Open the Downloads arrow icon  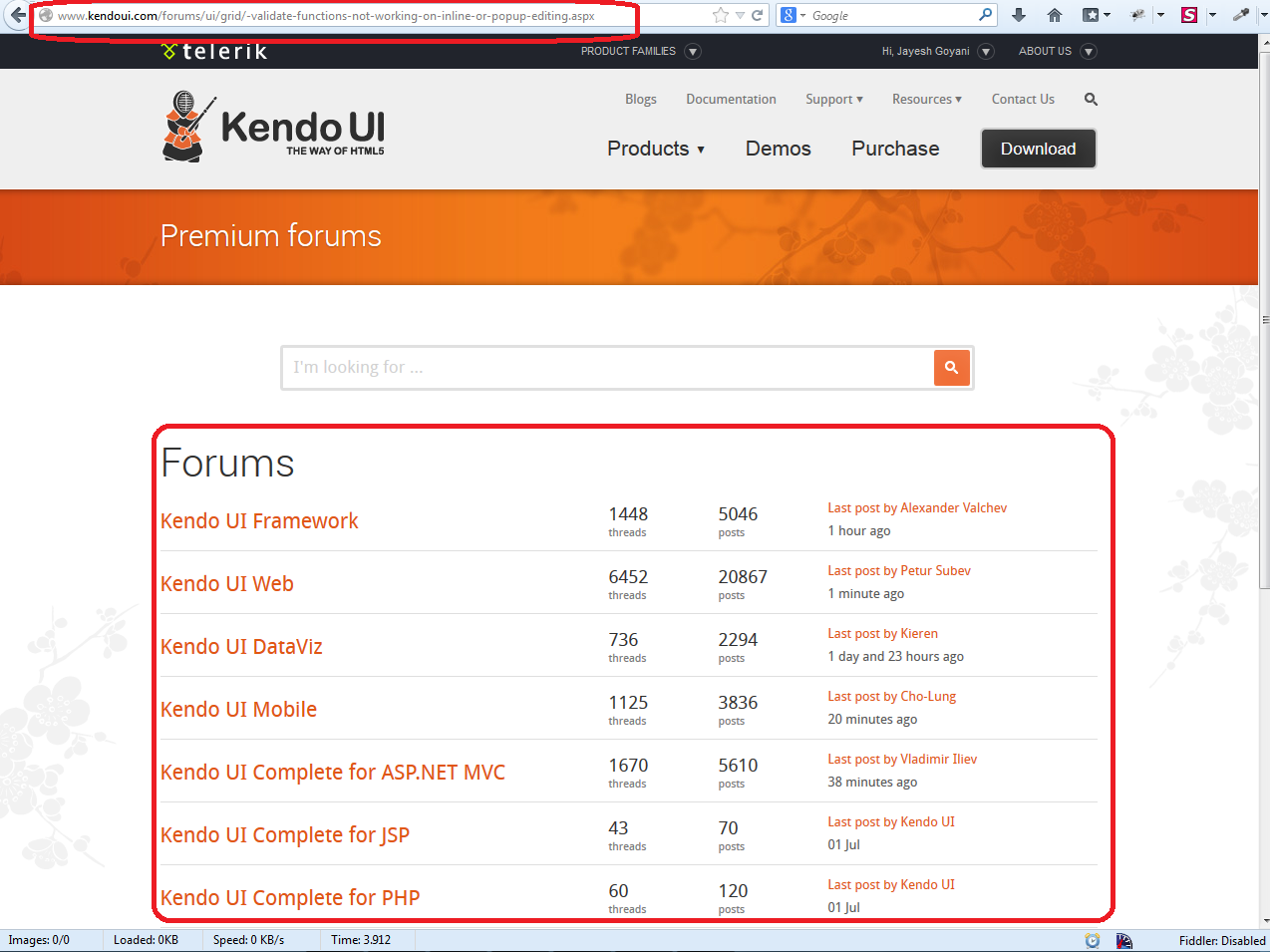(1019, 15)
